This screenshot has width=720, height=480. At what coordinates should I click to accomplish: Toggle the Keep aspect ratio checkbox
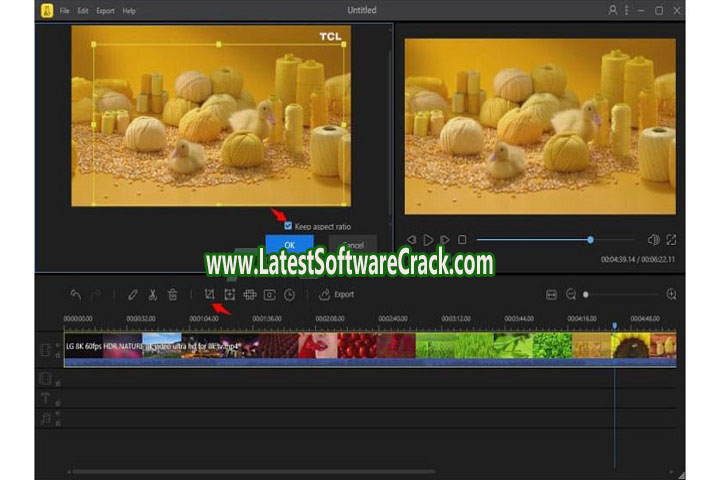point(288,226)
